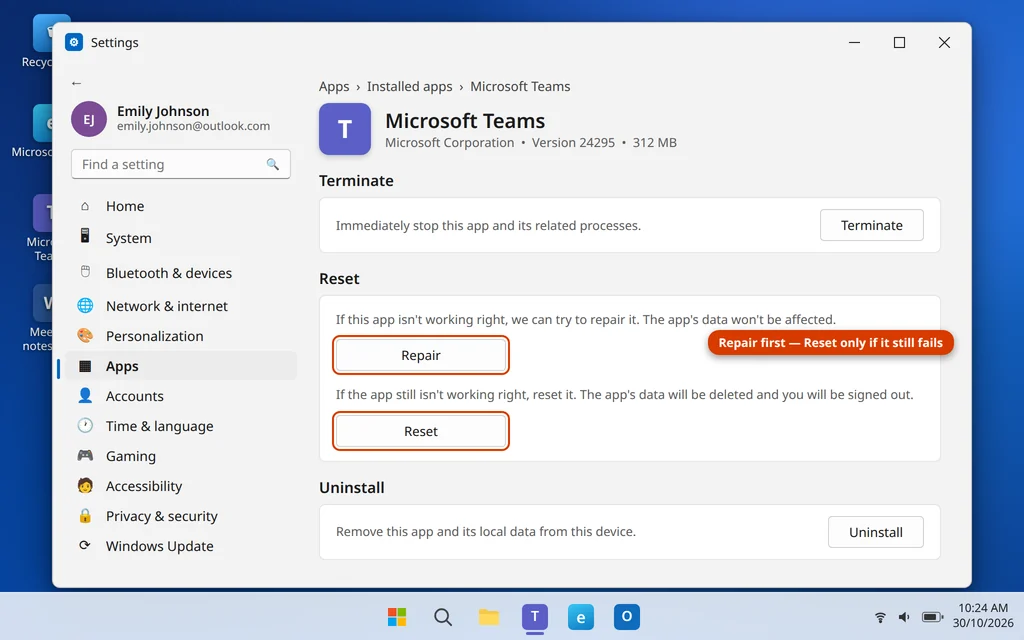The image size is (1024, 640).
Task: Open Accounts settings
Action: click(180, 396)
